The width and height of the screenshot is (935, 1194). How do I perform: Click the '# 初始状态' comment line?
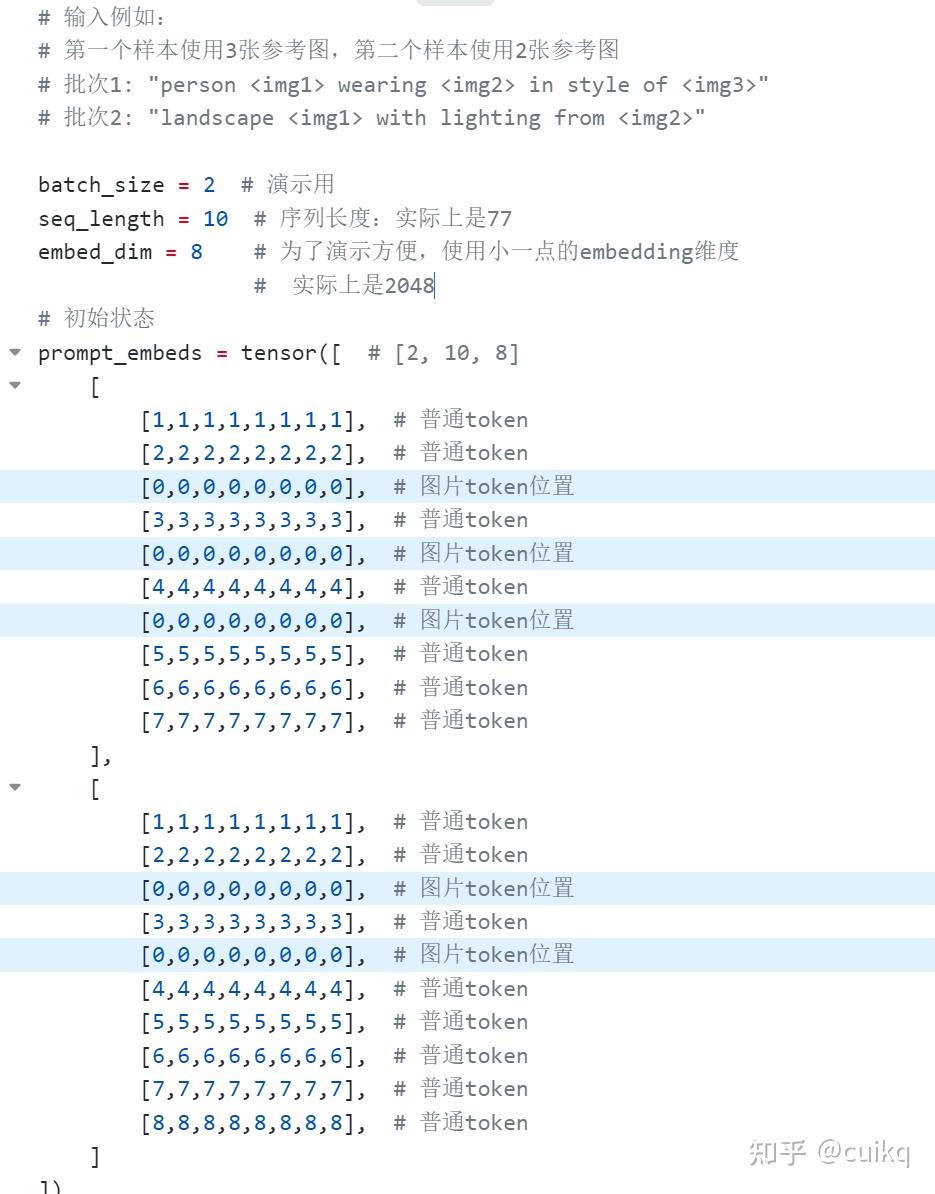coord(97,318)
